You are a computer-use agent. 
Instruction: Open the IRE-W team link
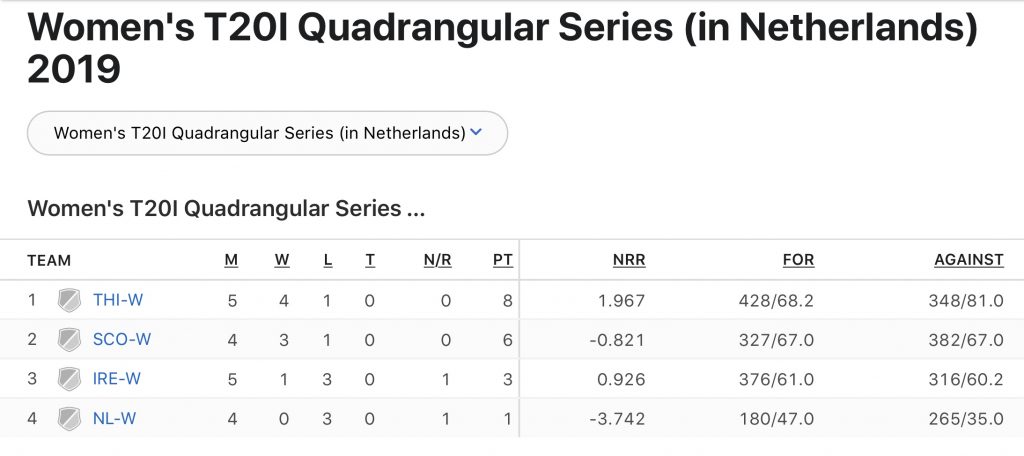(x=117, y=378)
